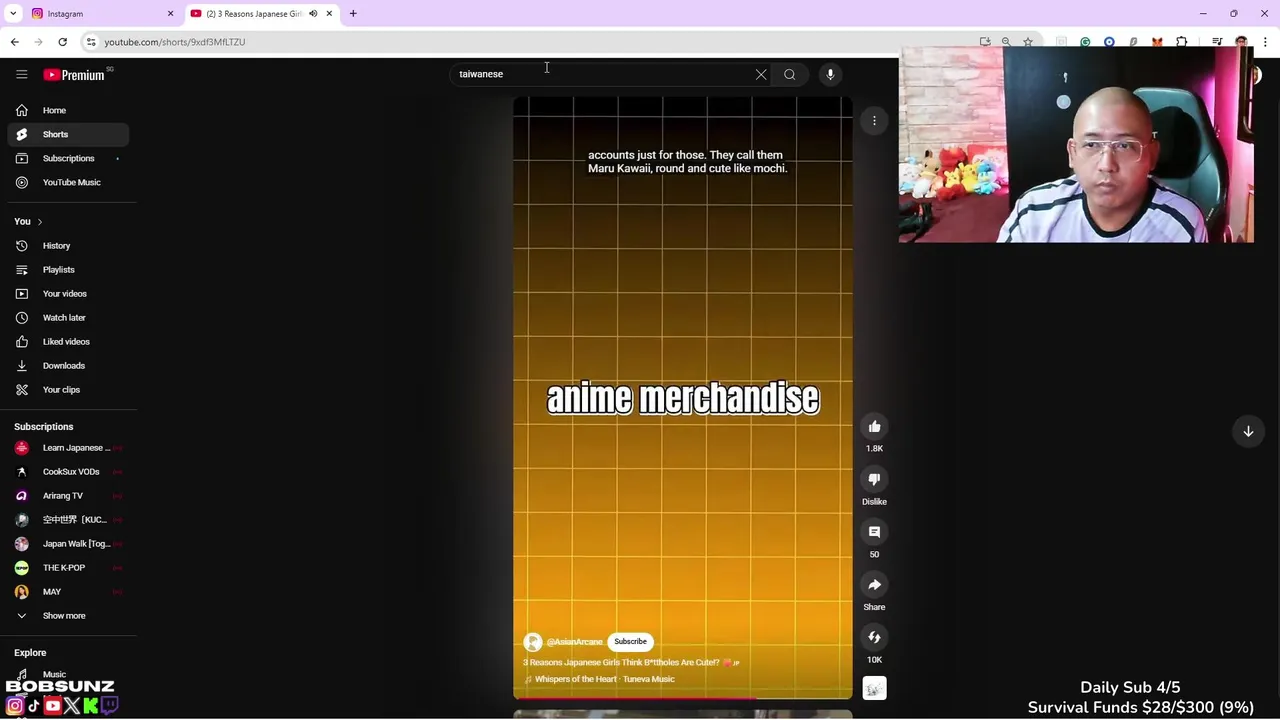
Task: Open a new browser tab
Action: pos(353,14)
